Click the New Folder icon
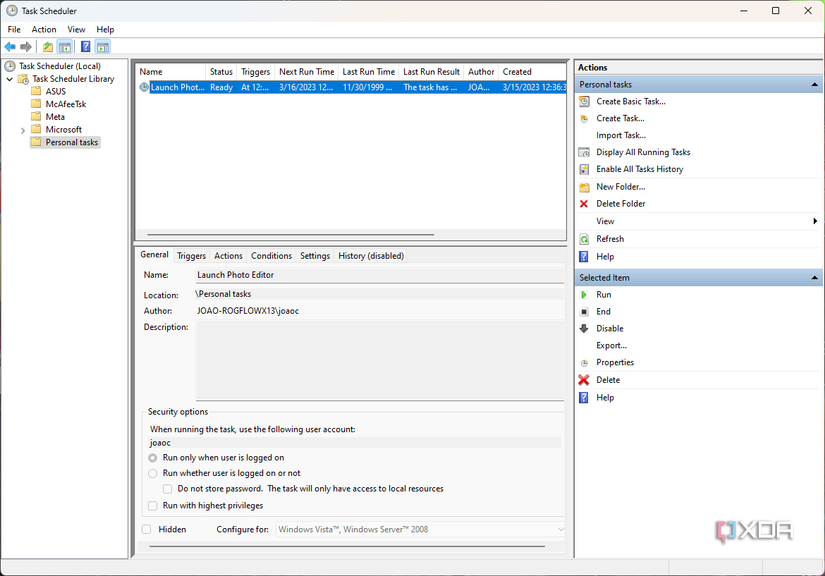This screenshot has width=825, height=576. coord(584,187)
